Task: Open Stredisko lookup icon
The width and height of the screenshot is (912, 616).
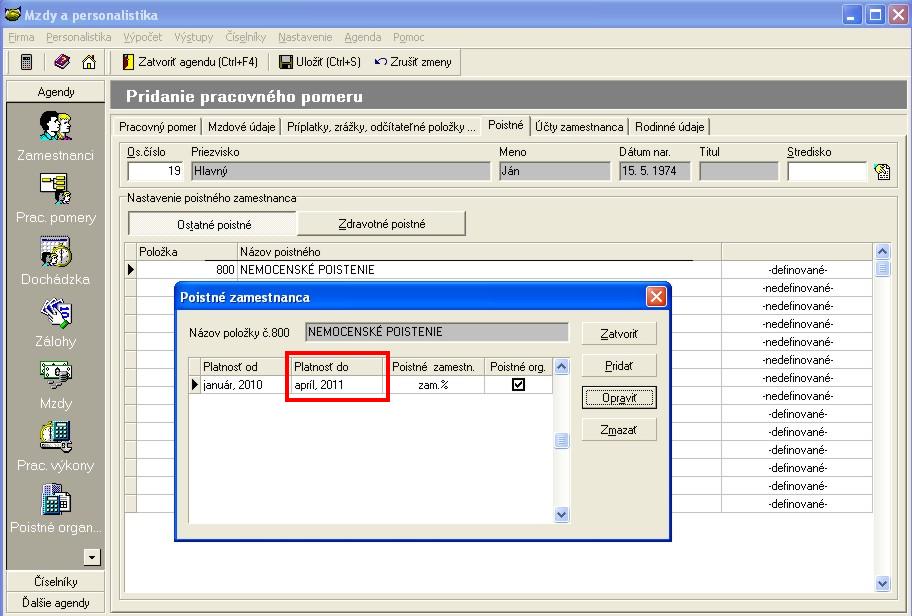Action: 881,171
